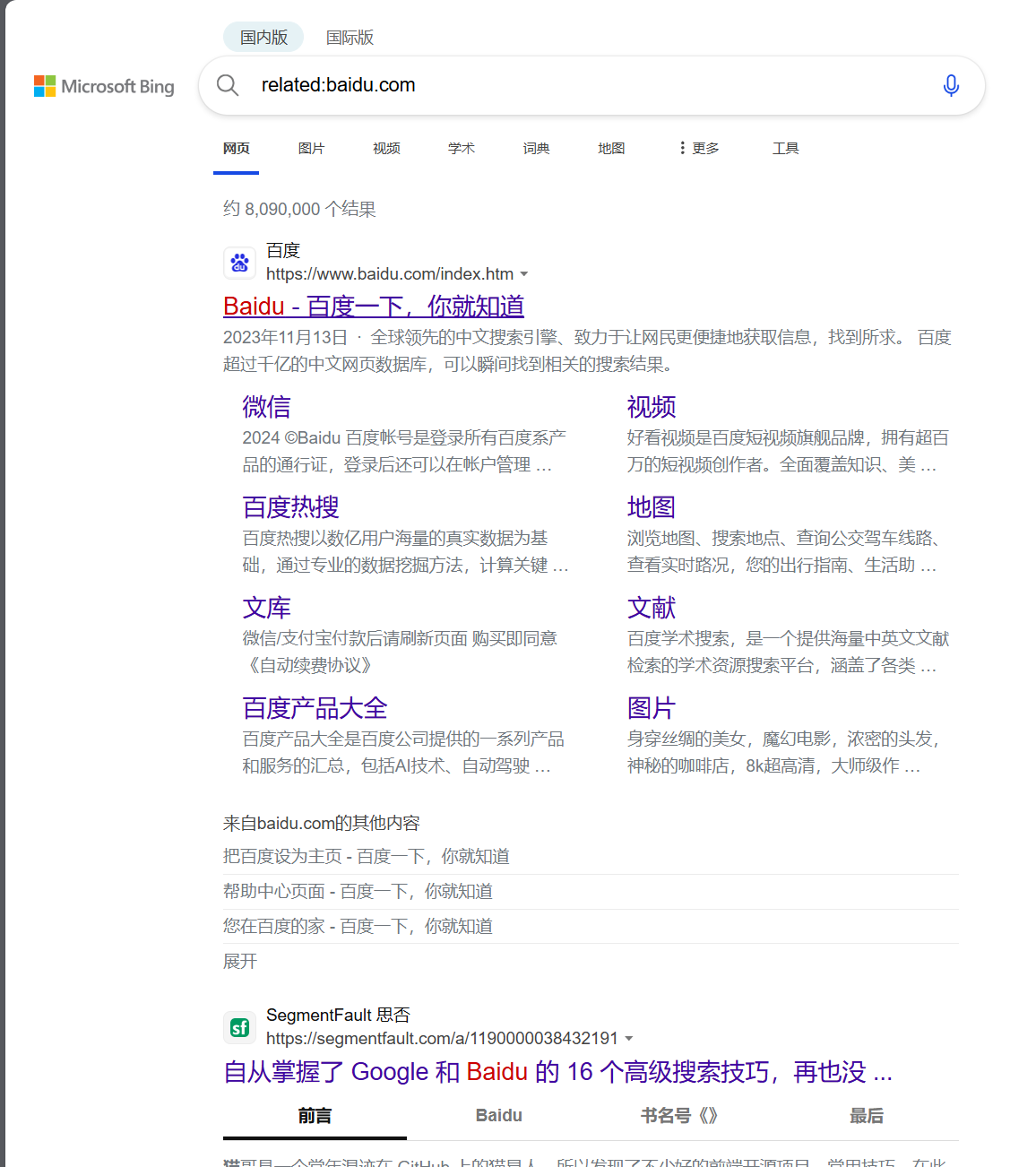Open the Baidu - 百度一下 result link
The image size is (1036, 1167).
373,306
